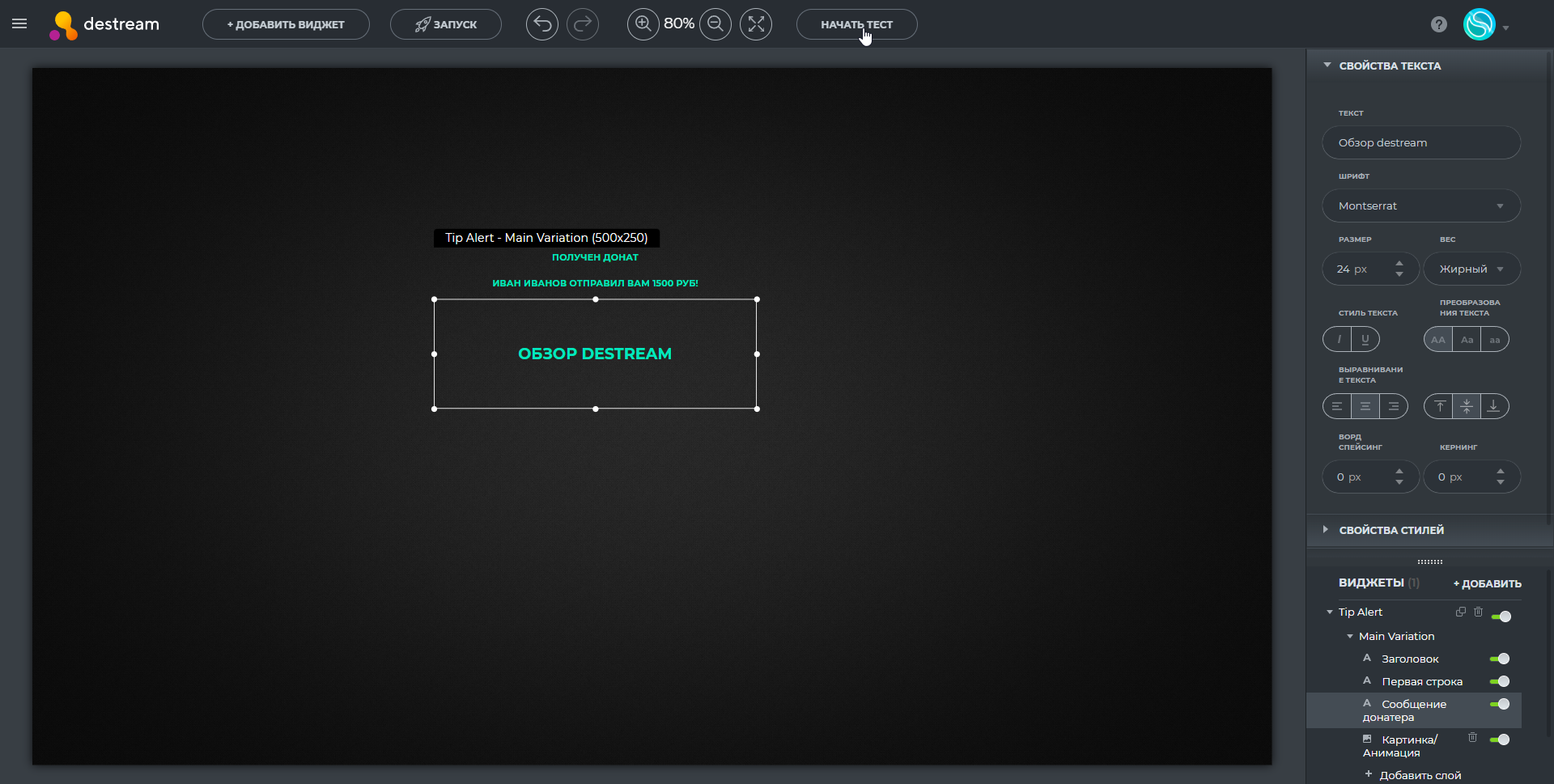
Task: Increase the Кернинг value
Action: point(1501,471)
